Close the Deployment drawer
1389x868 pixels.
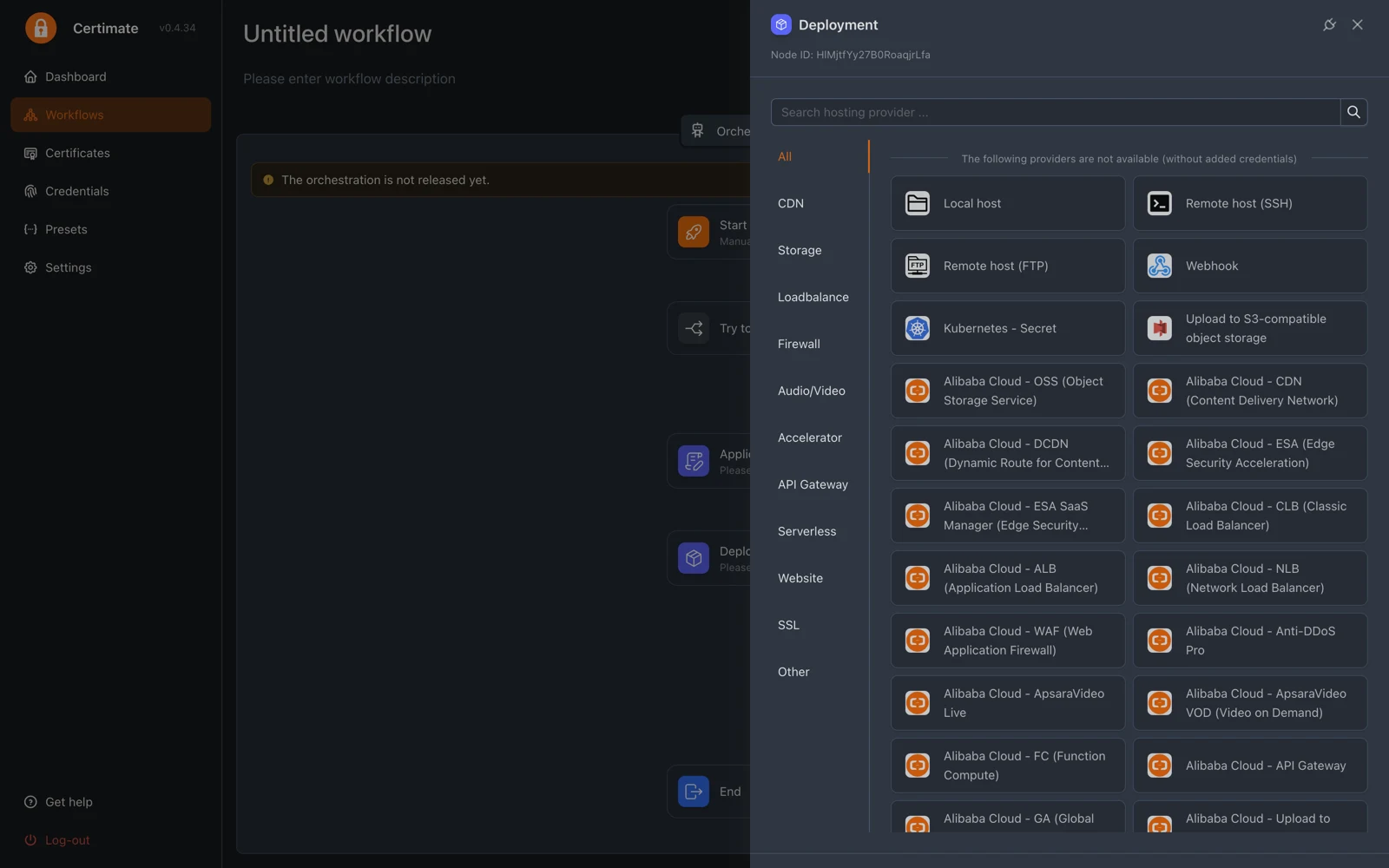[x=1358, y=25]
